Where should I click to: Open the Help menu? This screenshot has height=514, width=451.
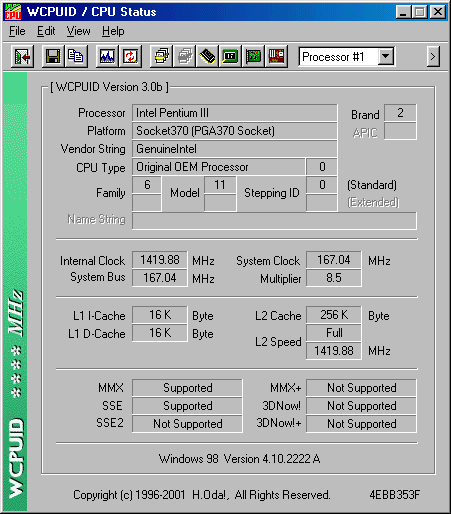113,31
